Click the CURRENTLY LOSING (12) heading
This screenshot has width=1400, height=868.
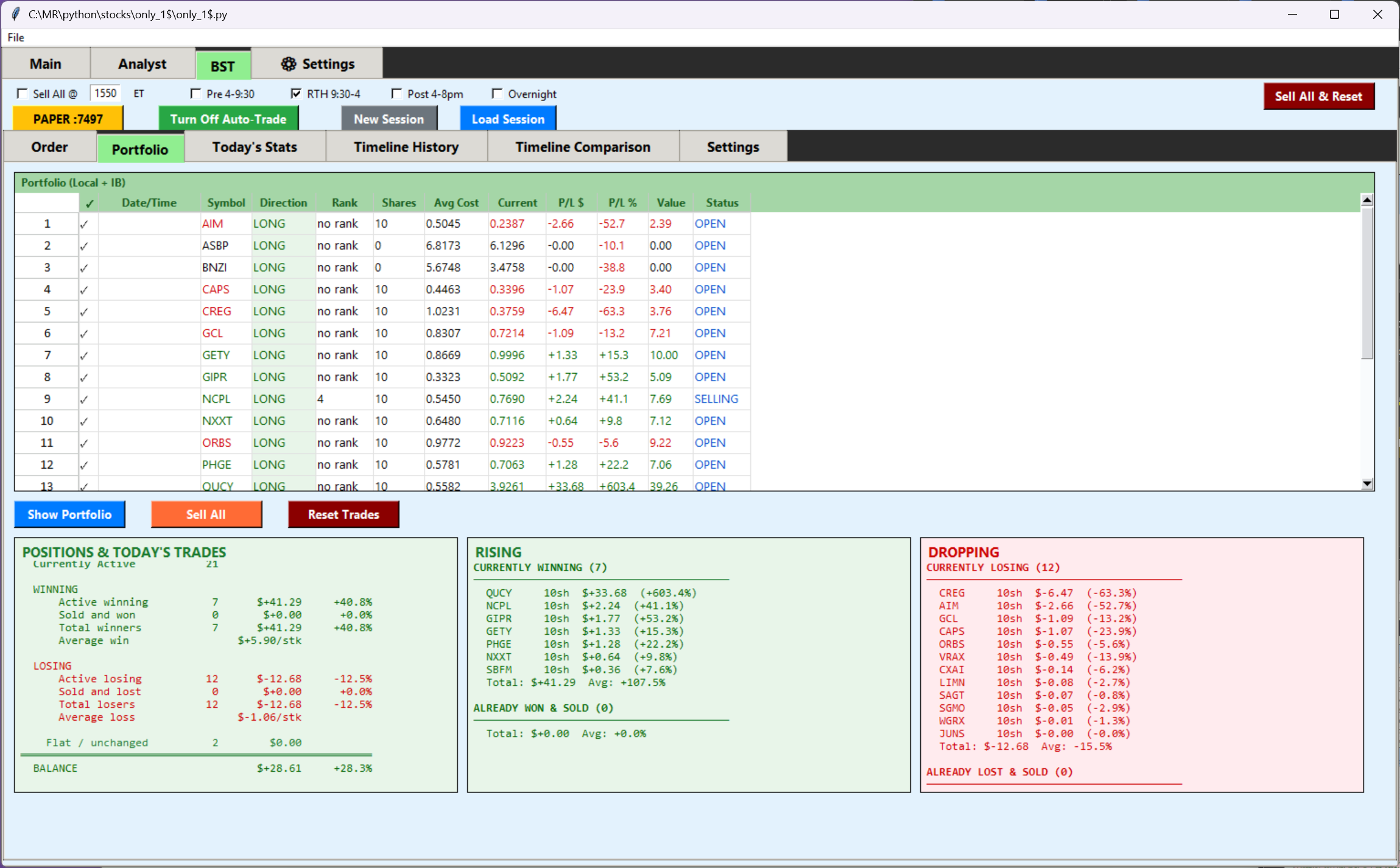pyautogui.click(x=993, y=567)
